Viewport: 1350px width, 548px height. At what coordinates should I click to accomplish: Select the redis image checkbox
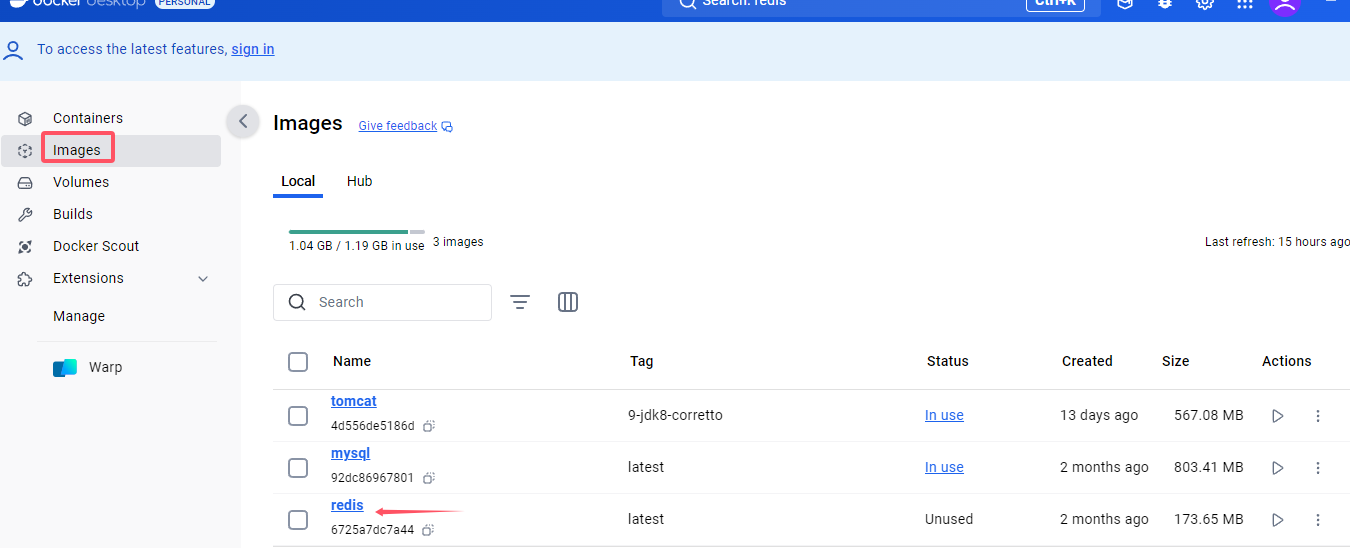click(x=298, y=519)
